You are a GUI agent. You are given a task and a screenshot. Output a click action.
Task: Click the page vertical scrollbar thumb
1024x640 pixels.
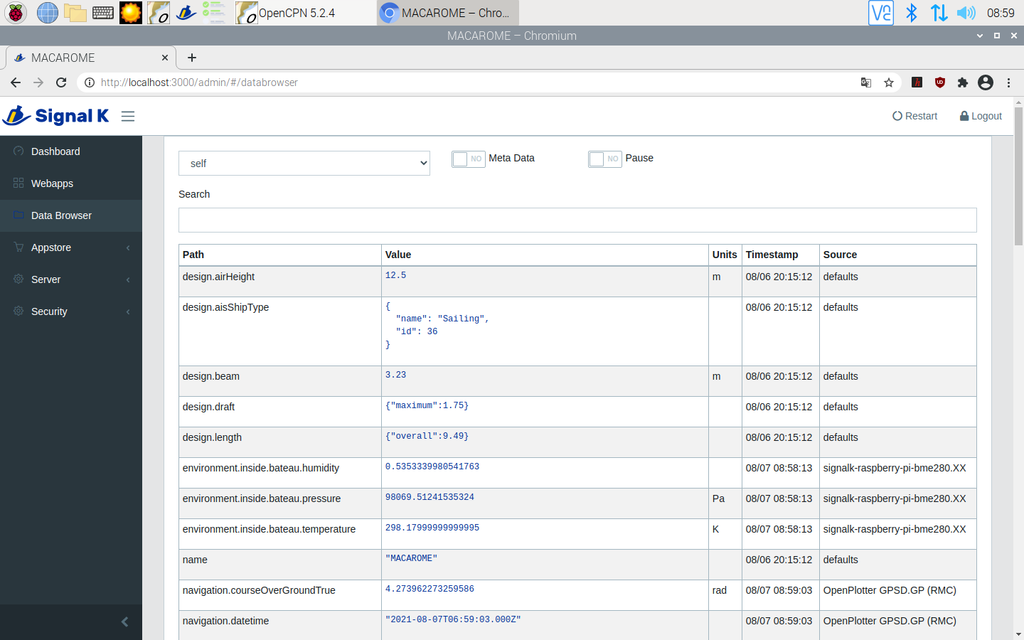(x=1019, y=176)
